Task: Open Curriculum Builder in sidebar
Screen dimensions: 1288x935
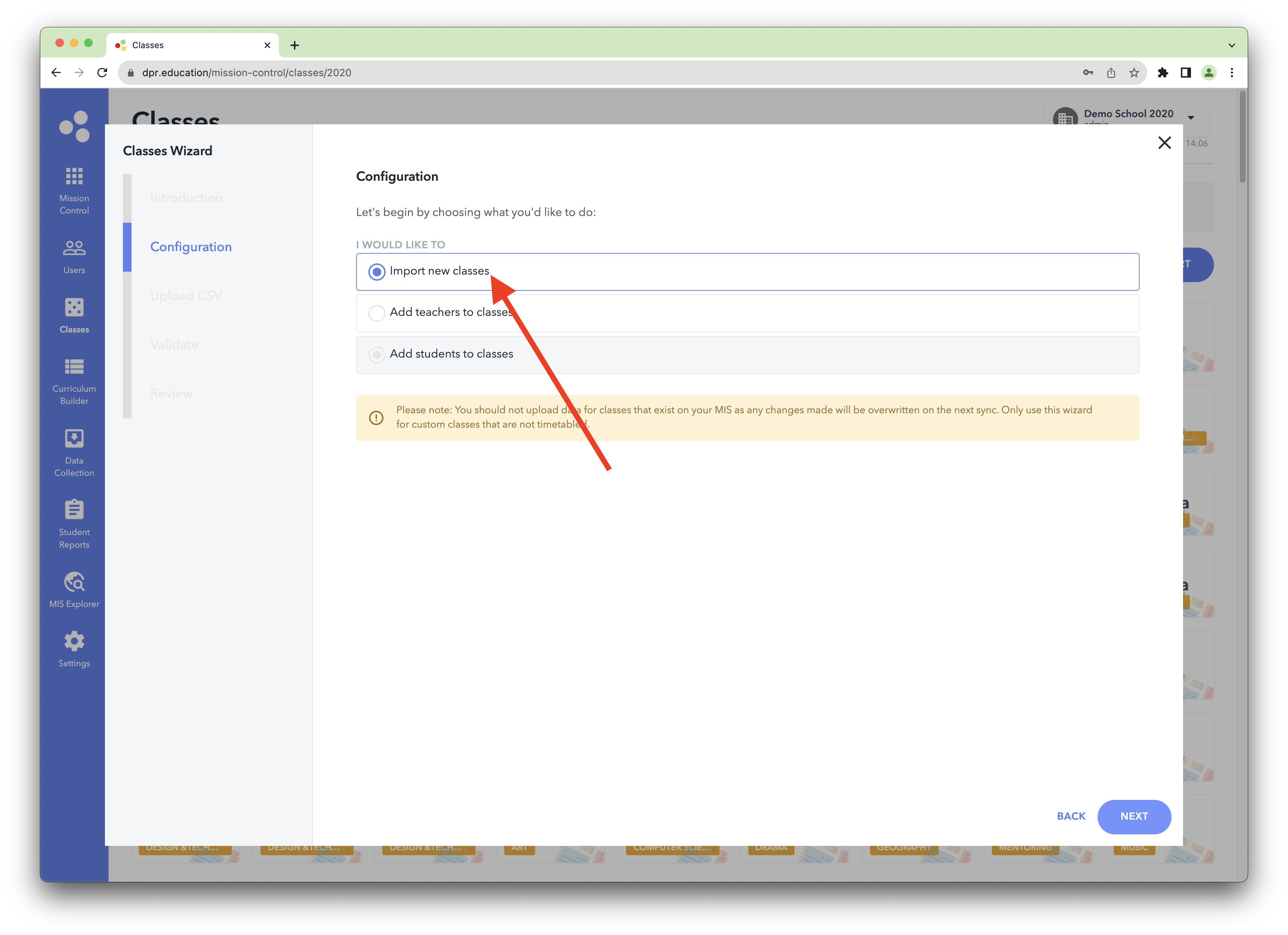Action: (74, 367)
